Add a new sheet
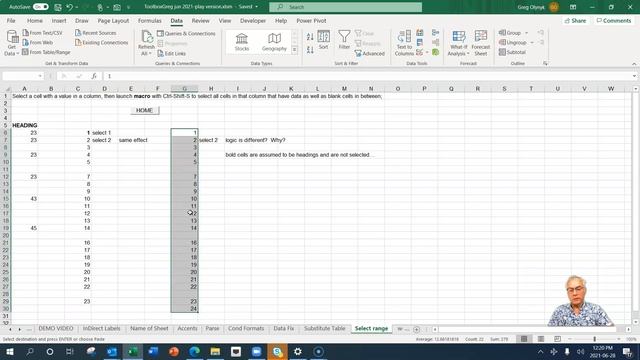 [416, 329]
